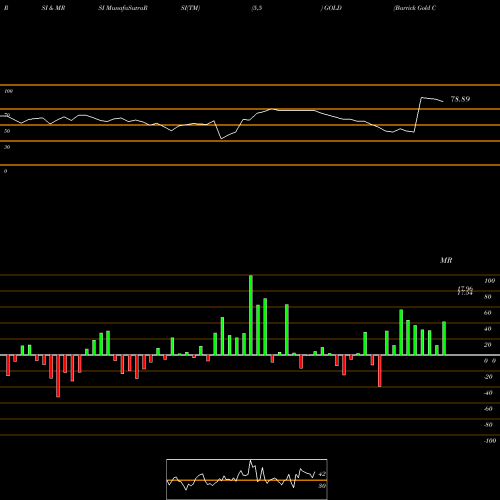Click the 0 label on the left RSI axis
This screenshot has width=500, height=500.
pyautogui.click(x=5, y=171)
